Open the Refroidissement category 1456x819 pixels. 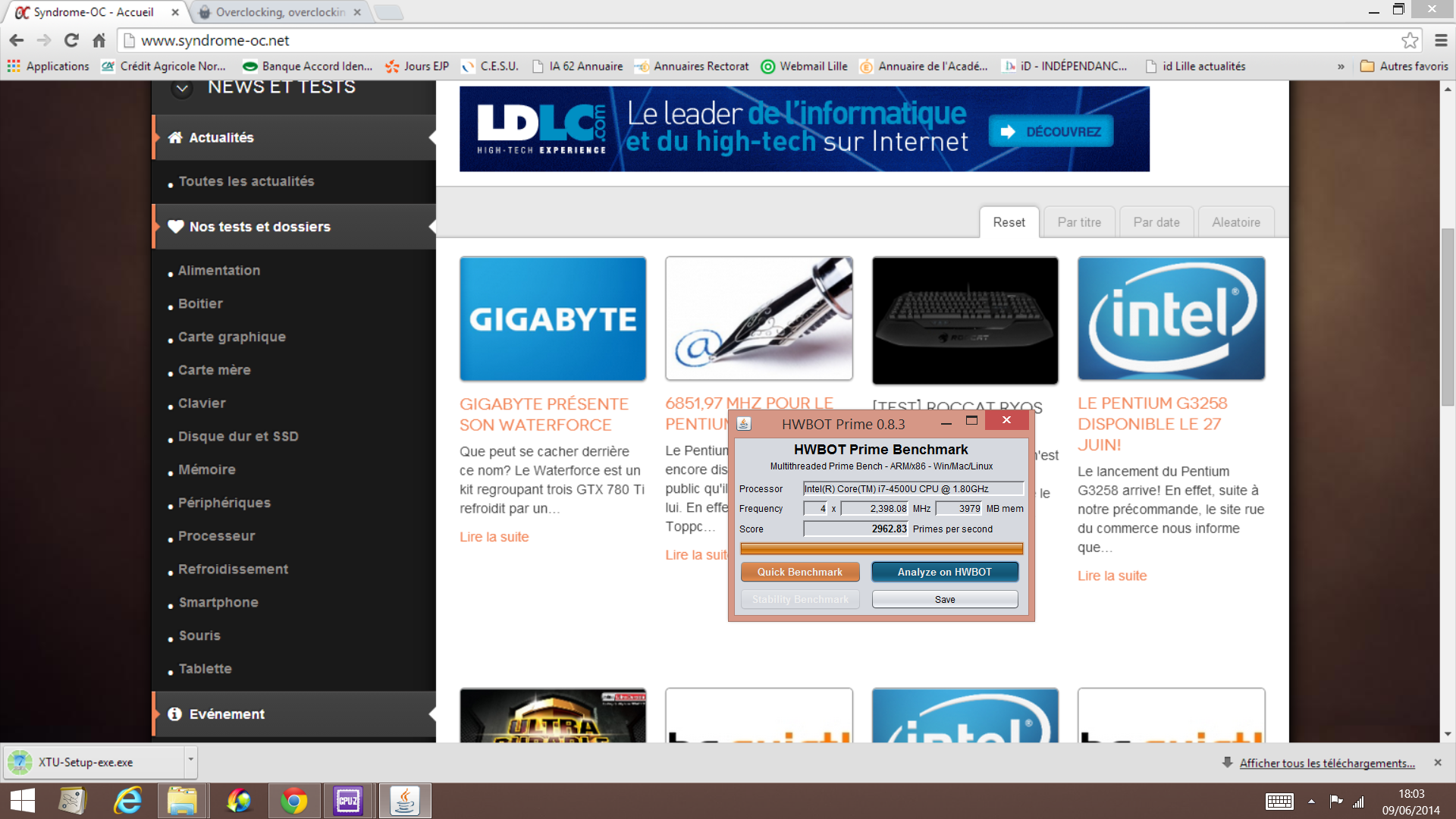pos(233,570)
